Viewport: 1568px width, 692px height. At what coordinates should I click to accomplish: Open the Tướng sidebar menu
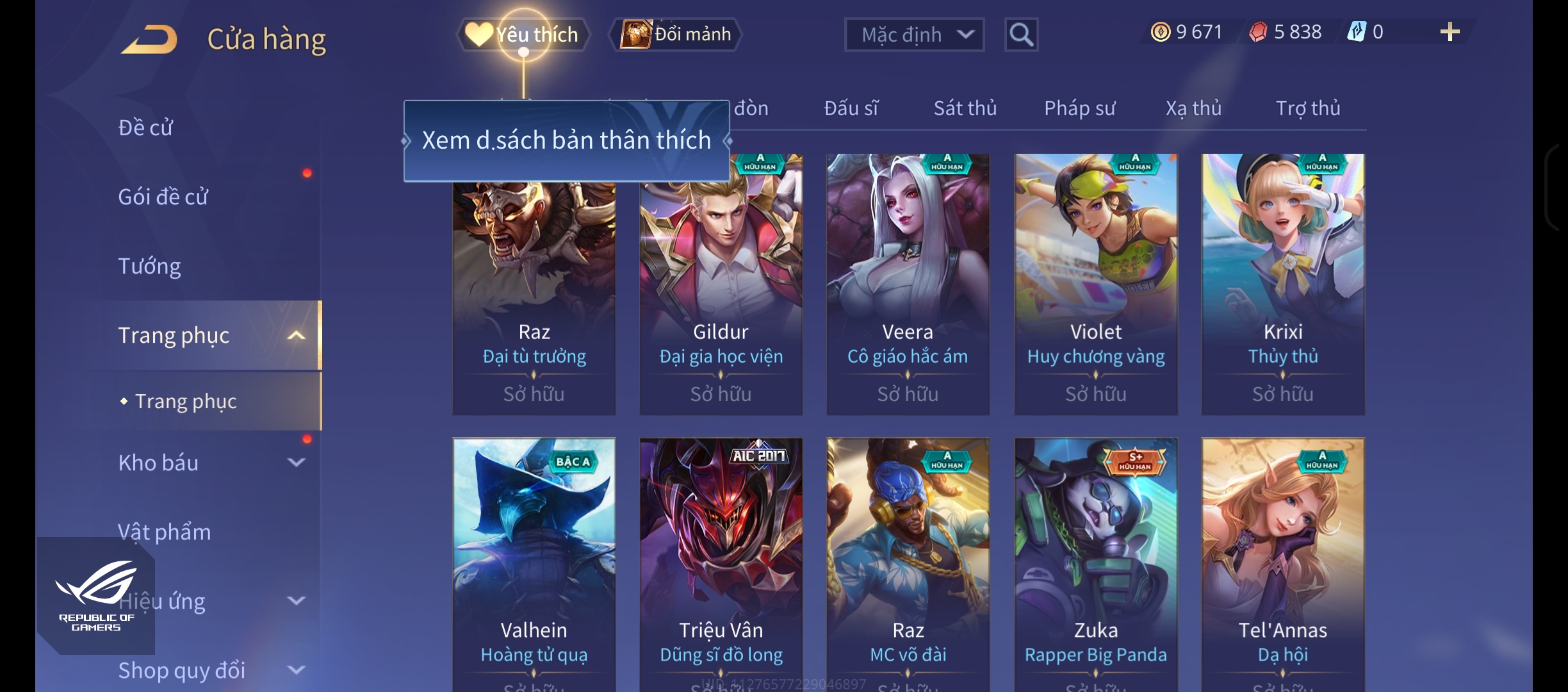click(x=149, y=266)
